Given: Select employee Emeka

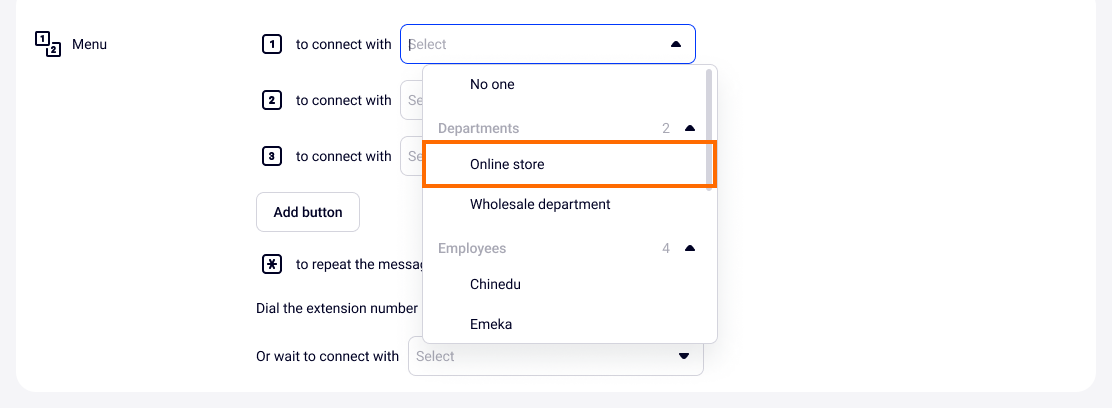Looking at the screenshot, I should pyautogui.click(x=491, y=324).
